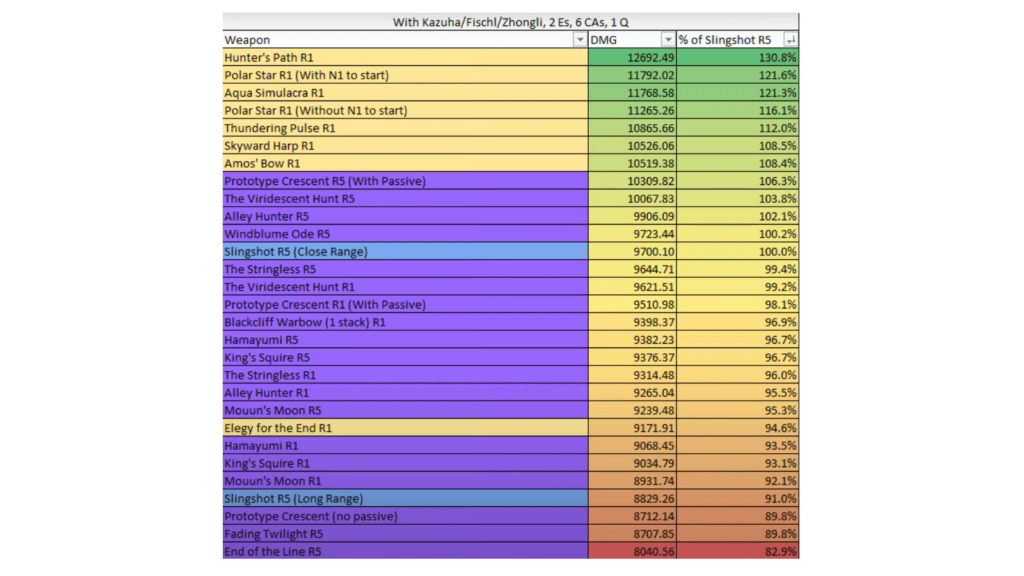Image resolution: width=1024 pixels, height=576 pixels.
Task: Select the Alley Hunter R5 cell
Action: click(x=405, y=216)
